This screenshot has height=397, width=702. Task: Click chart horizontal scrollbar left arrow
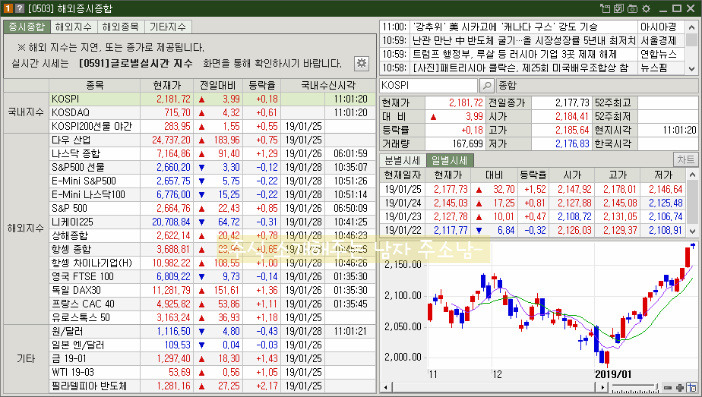(386, 388)
